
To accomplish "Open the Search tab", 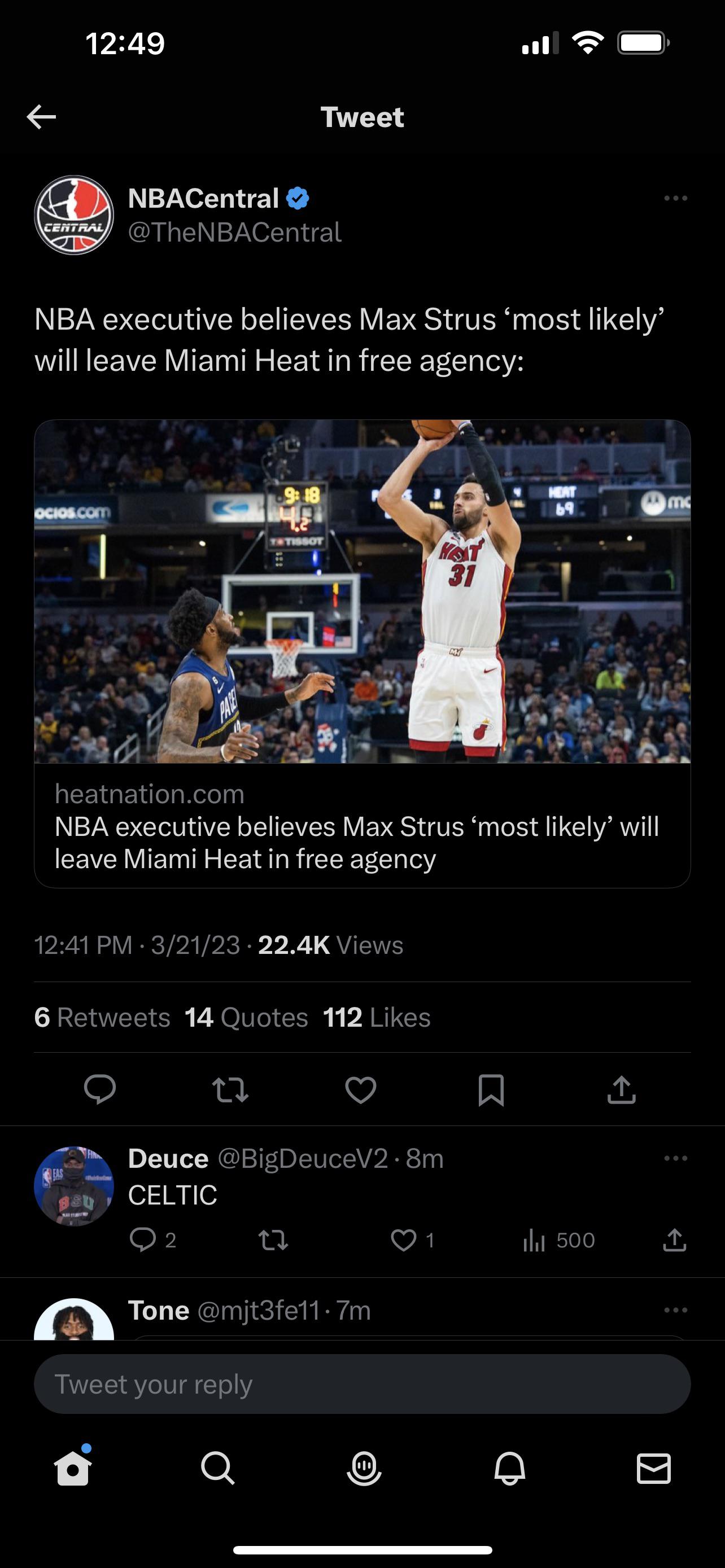I will click(217, 1469).
